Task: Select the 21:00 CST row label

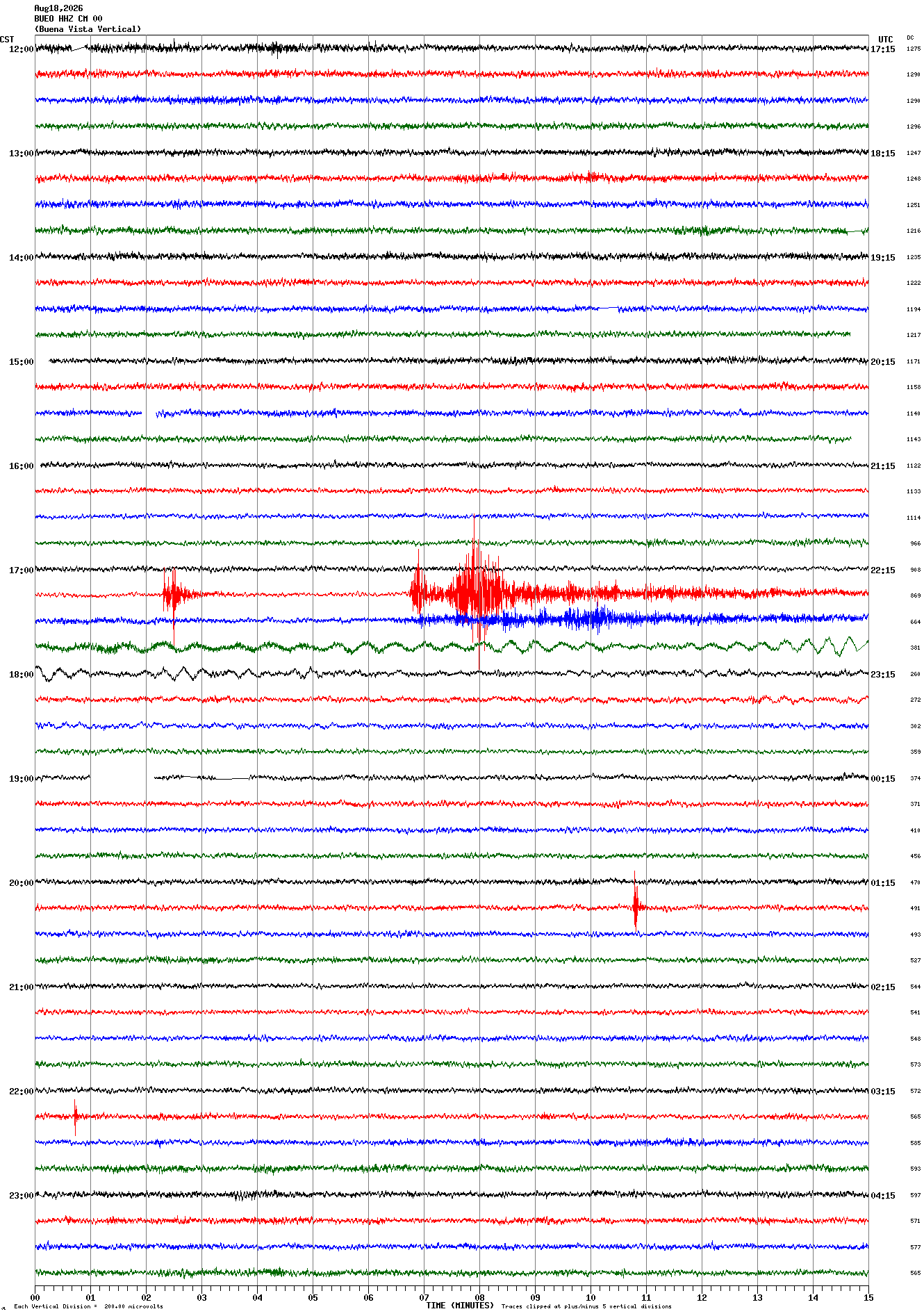Action: [x=21, y=987]
